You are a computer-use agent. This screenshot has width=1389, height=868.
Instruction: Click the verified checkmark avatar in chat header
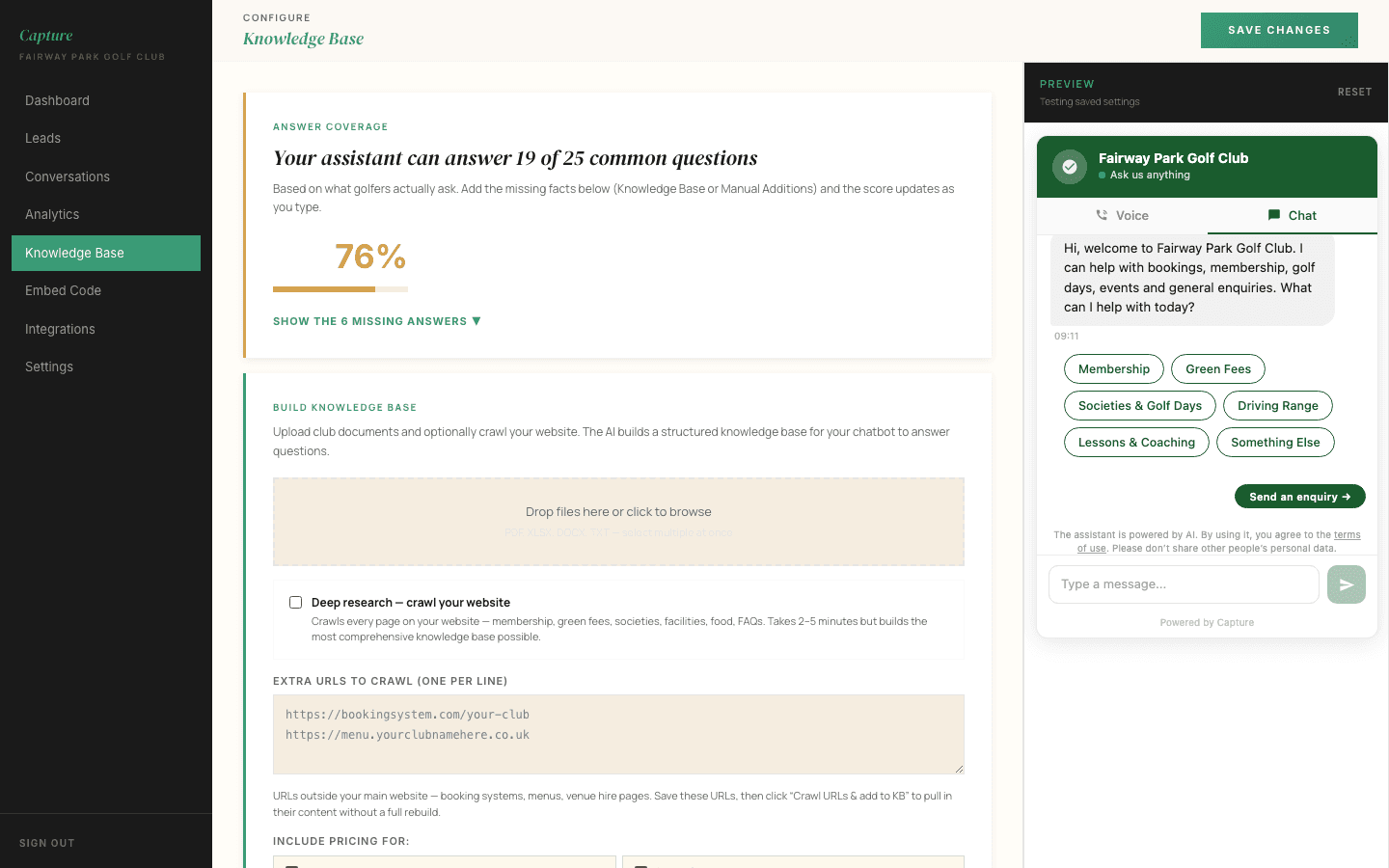pos(1069,167)
